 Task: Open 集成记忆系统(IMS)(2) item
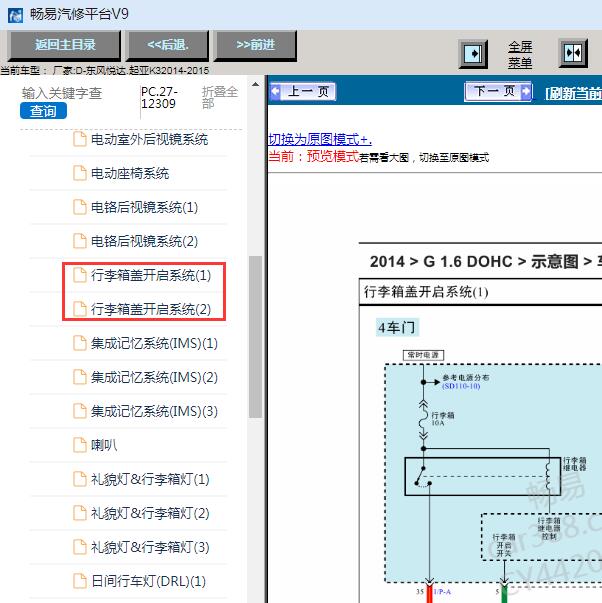154,377
